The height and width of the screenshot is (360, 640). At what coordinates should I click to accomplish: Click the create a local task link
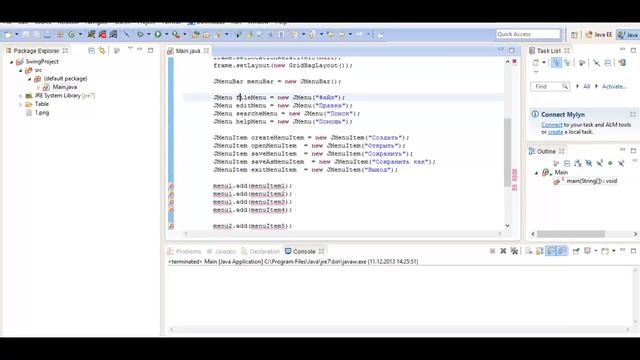[x=555, y=132]
